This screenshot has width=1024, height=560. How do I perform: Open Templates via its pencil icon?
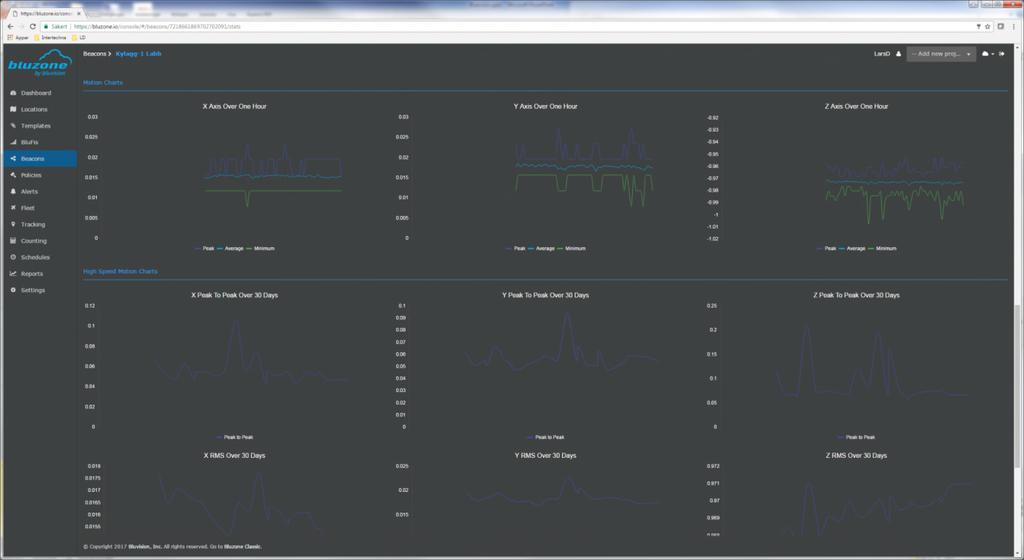13,125
